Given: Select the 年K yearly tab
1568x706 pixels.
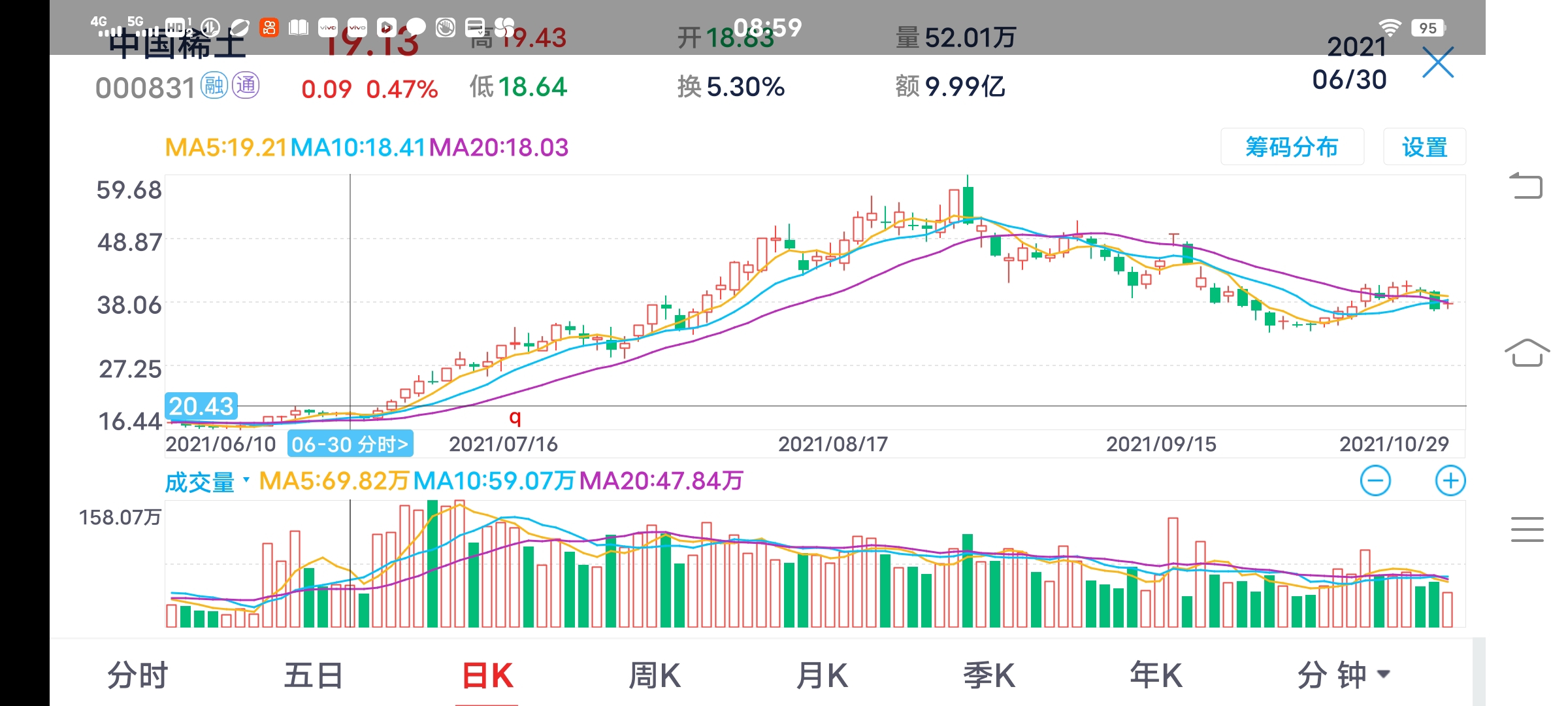Looking at the screenshot, I should tap(1156, 675).
